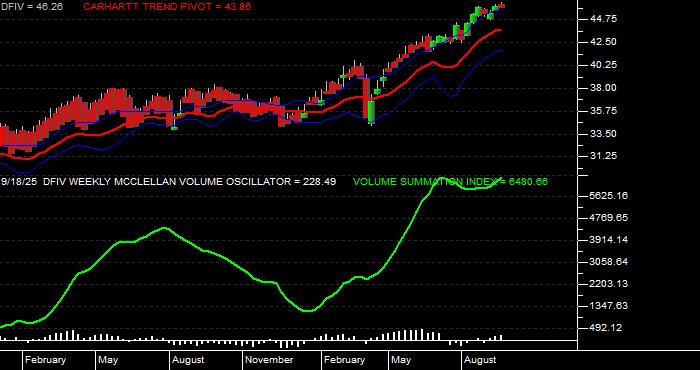Image resolution: width=700 pixels, height=370 pixels.
Task: Click DFIV WEEKLY MCCLELLAN VOLUME OSCILLATOR = 228.49 text
Action: click(x=190, y=182)
